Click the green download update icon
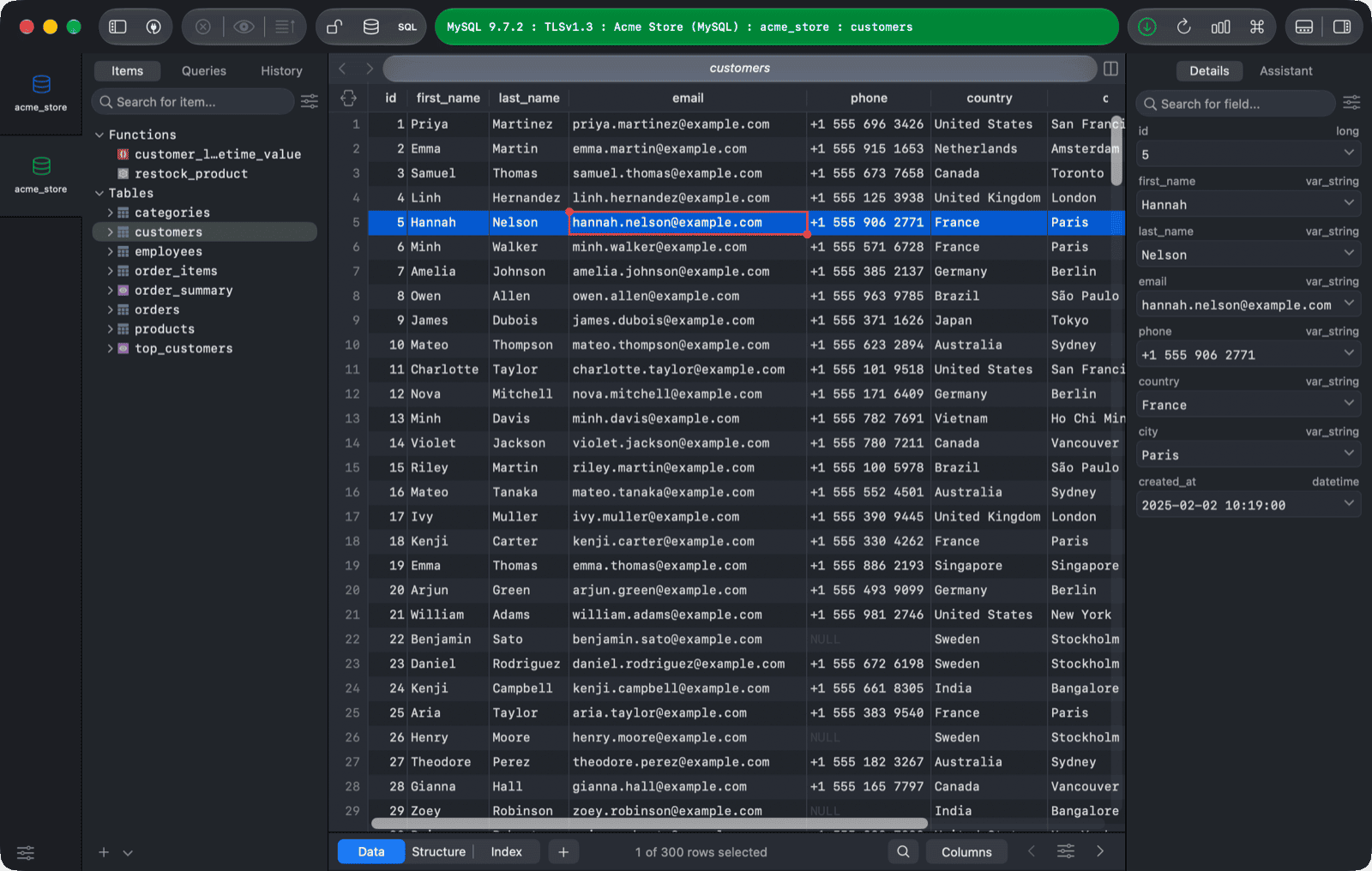The image size is (1372, 871). tap(1147, 27)
